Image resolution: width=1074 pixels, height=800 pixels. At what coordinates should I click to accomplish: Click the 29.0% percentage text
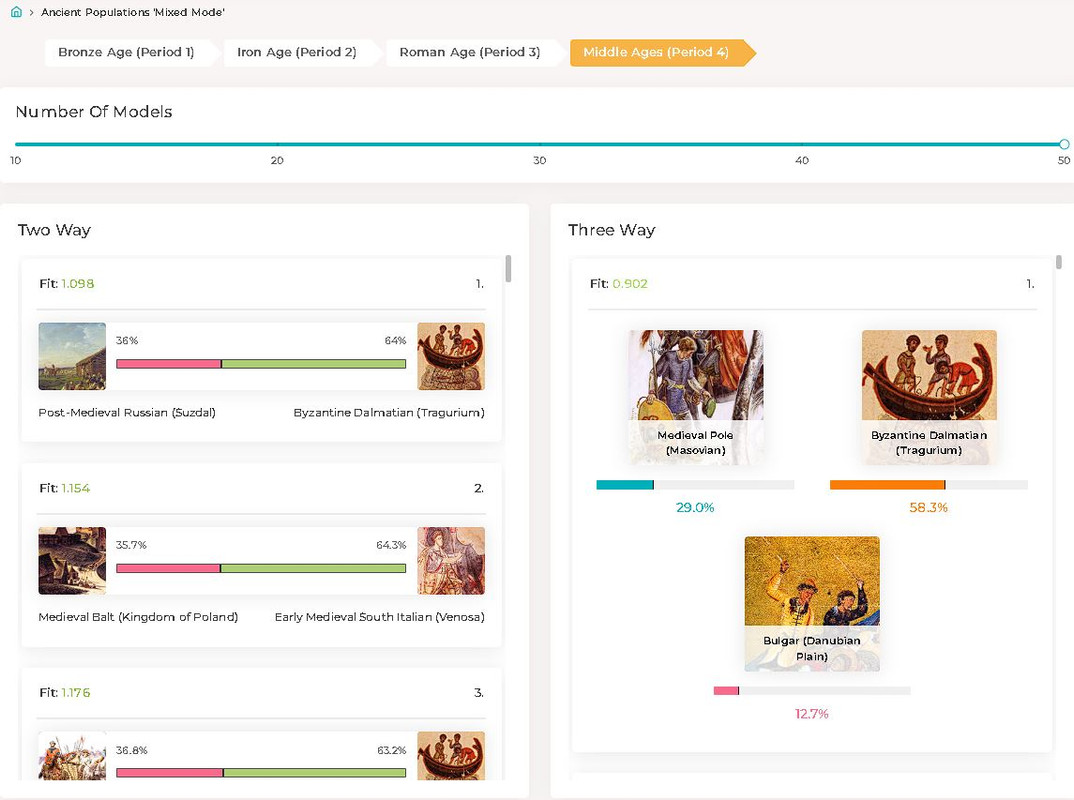pyautogui.click(x=695, y=508)
